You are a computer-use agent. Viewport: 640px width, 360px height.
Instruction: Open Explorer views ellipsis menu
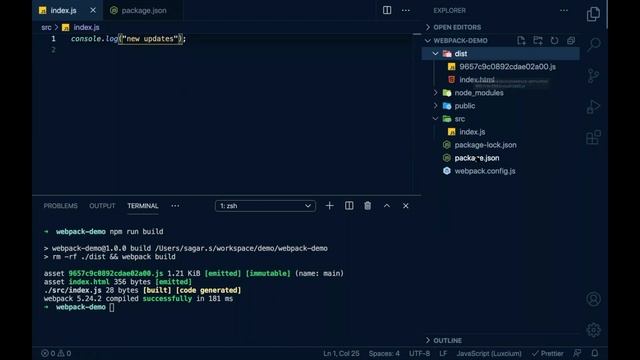pos(564,10)
